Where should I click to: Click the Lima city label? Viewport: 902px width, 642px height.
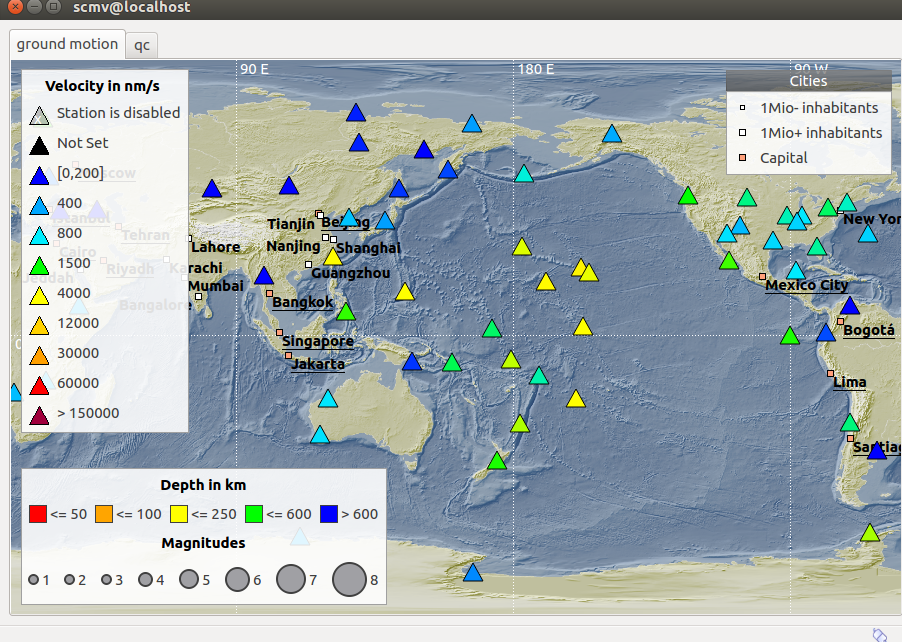tap(850, 383)
